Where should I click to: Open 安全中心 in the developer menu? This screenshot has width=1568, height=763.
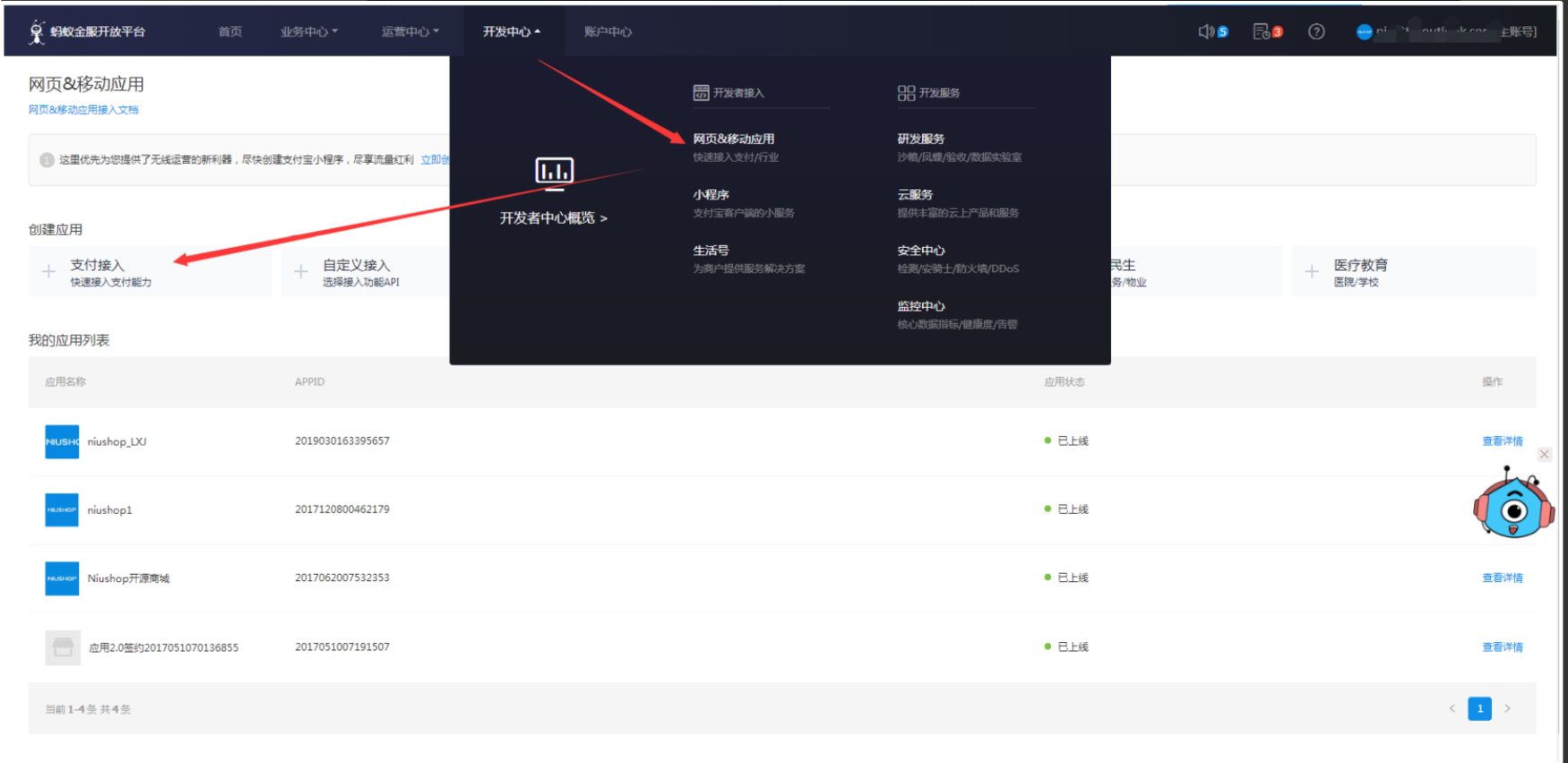point(921,251)
